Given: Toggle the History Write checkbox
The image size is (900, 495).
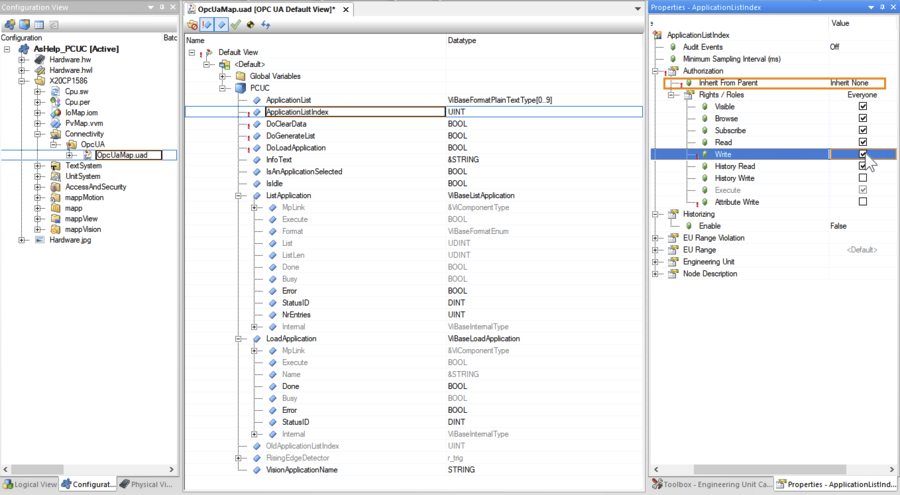Looking at the screenshot, I should (863, 178).
